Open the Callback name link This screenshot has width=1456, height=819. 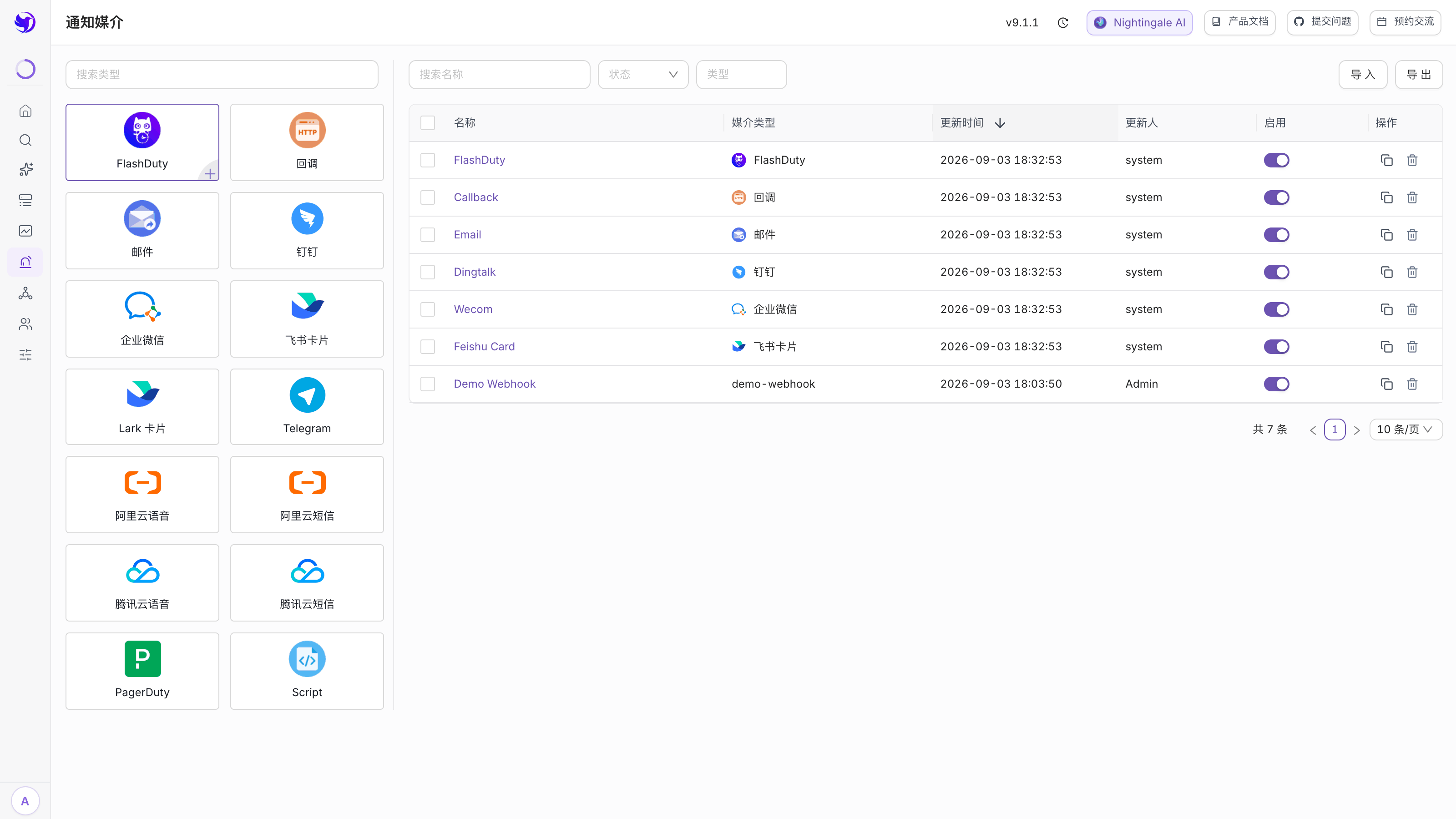[476, 197]
